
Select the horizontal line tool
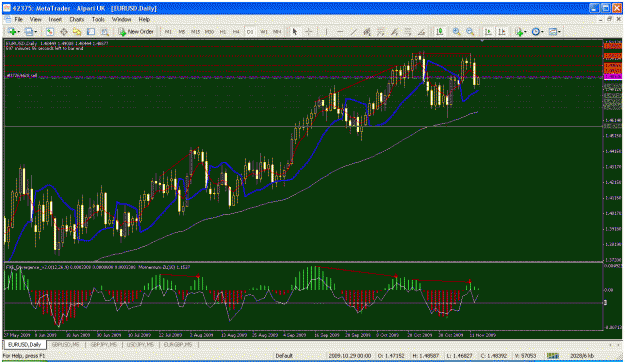340,31
